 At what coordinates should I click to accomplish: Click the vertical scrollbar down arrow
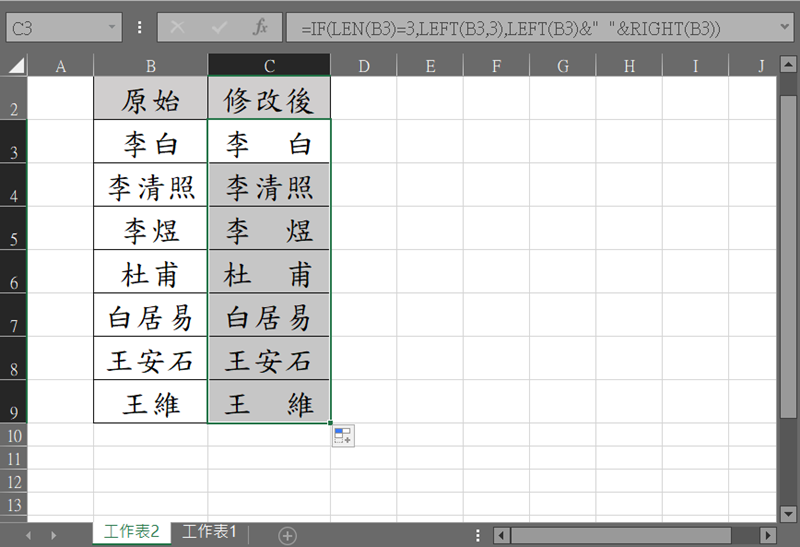coord(788,514)
